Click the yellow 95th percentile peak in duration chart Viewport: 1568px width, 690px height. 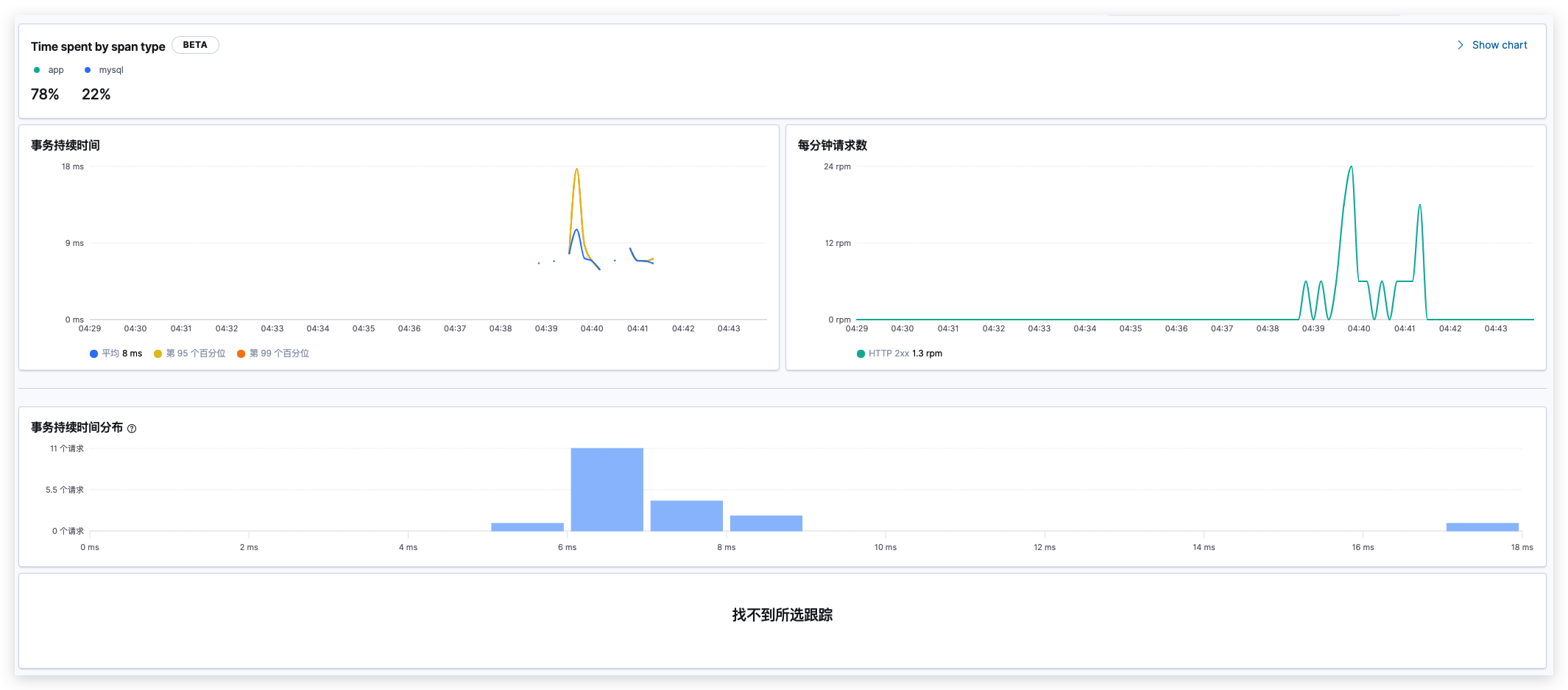(x=576, y=170)
